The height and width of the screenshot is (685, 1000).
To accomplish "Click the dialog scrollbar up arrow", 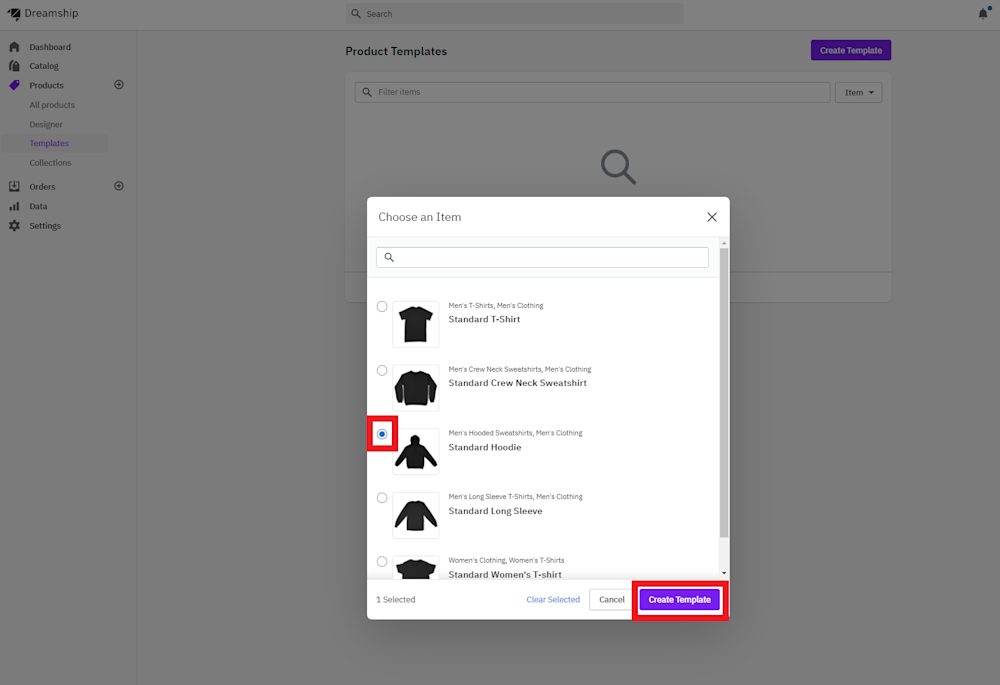I will click(x=724, y=244).
